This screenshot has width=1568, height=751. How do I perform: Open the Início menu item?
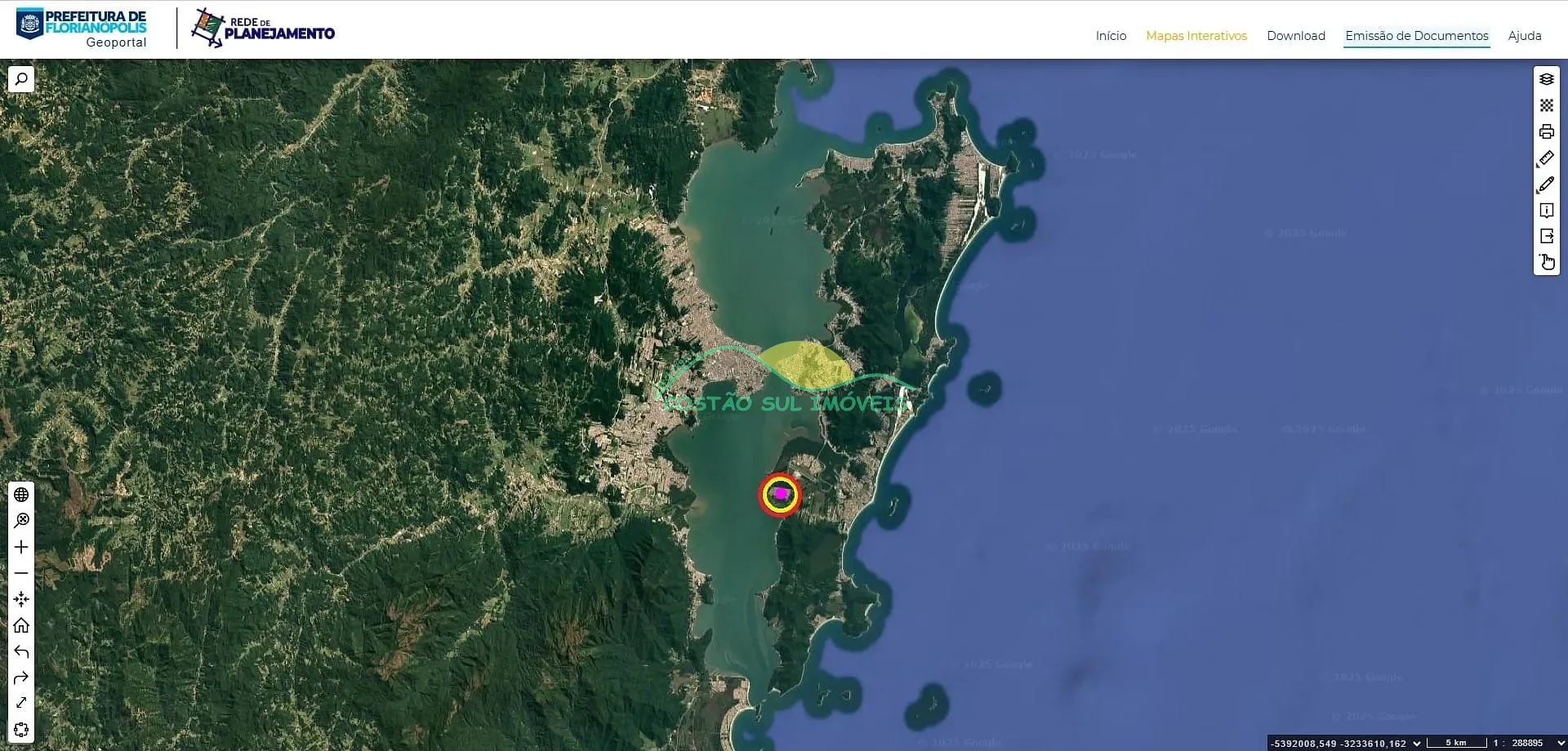click(x=1111, y=36)
